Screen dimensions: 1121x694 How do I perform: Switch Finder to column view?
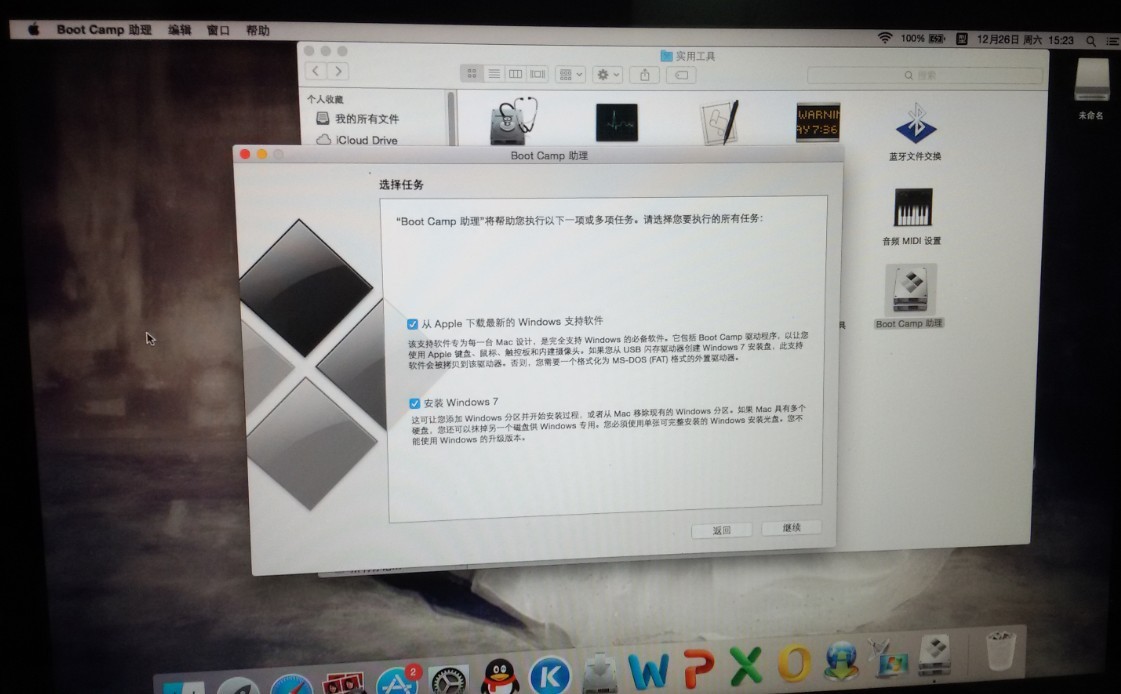pyautogui.click(x=515, y=74)
